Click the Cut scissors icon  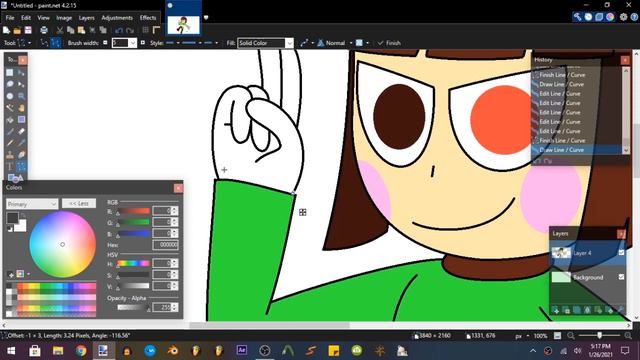[x=60, y=30]
